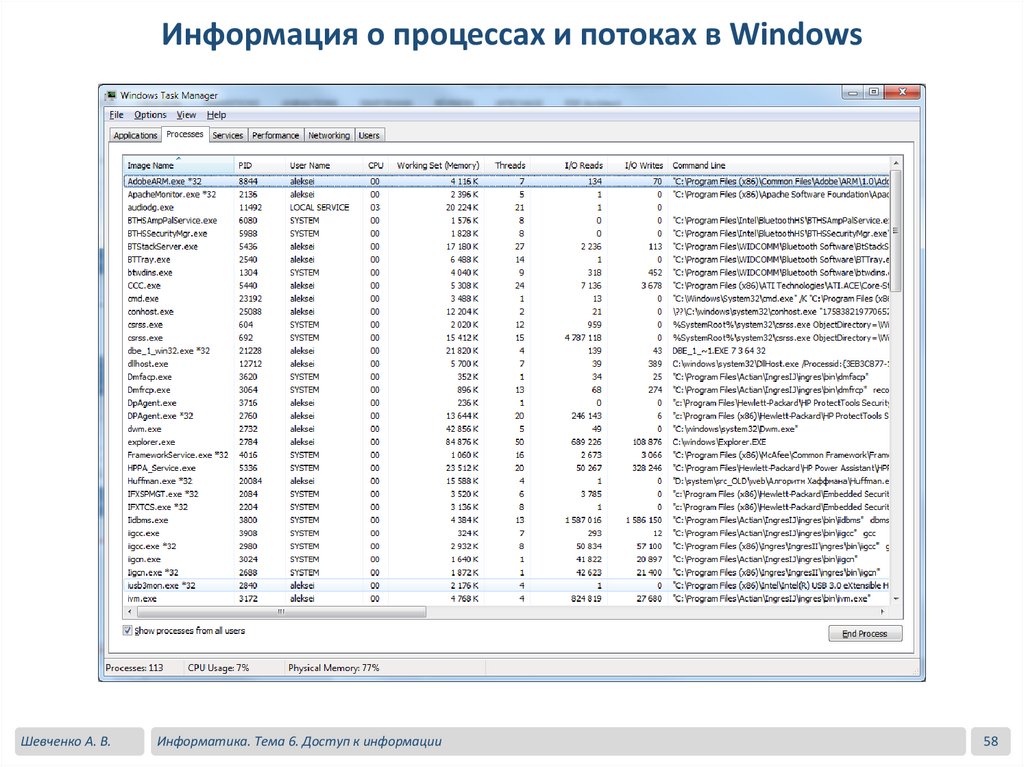Click the CPU Usage: 7% status entry
The width and height of the screenshot is (1024, 767).
click(x=218, y=668)
